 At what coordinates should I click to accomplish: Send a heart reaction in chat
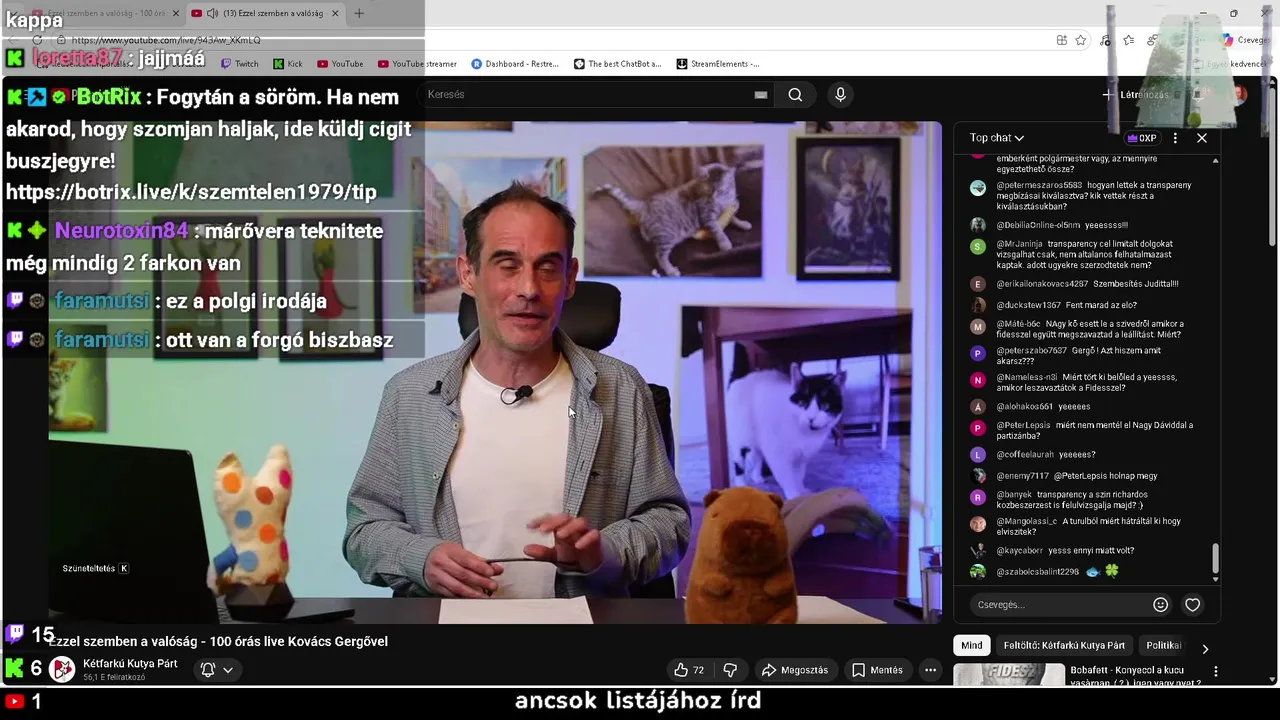pos(1192,605)
